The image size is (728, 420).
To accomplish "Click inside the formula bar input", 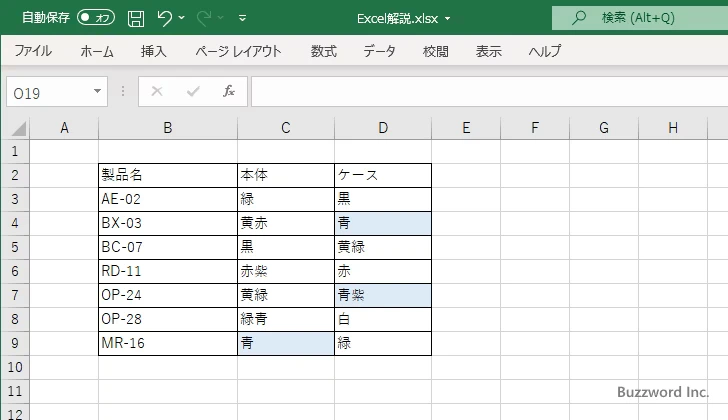I will (489, 91).
